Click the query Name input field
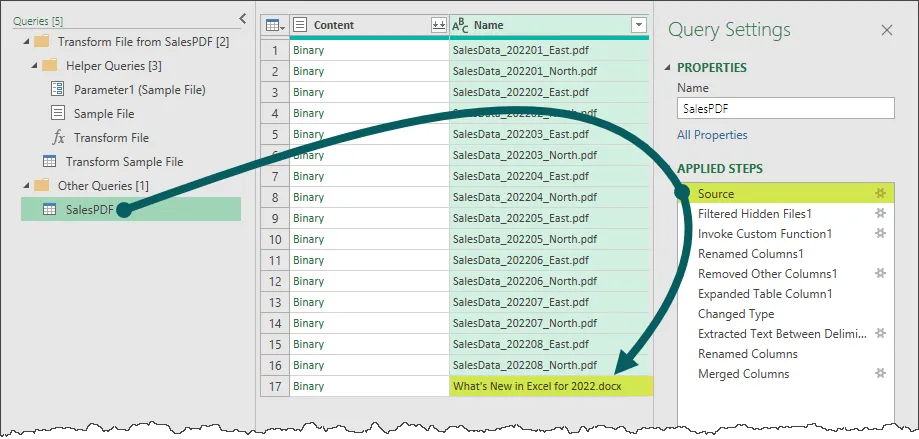 [785, 109]
